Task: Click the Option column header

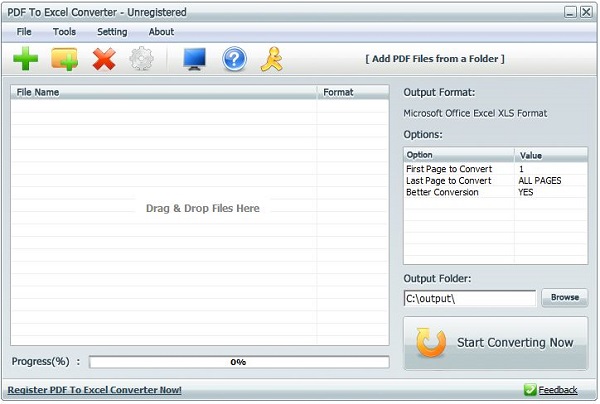Action: pyautogui.click(x=459, y=155)
